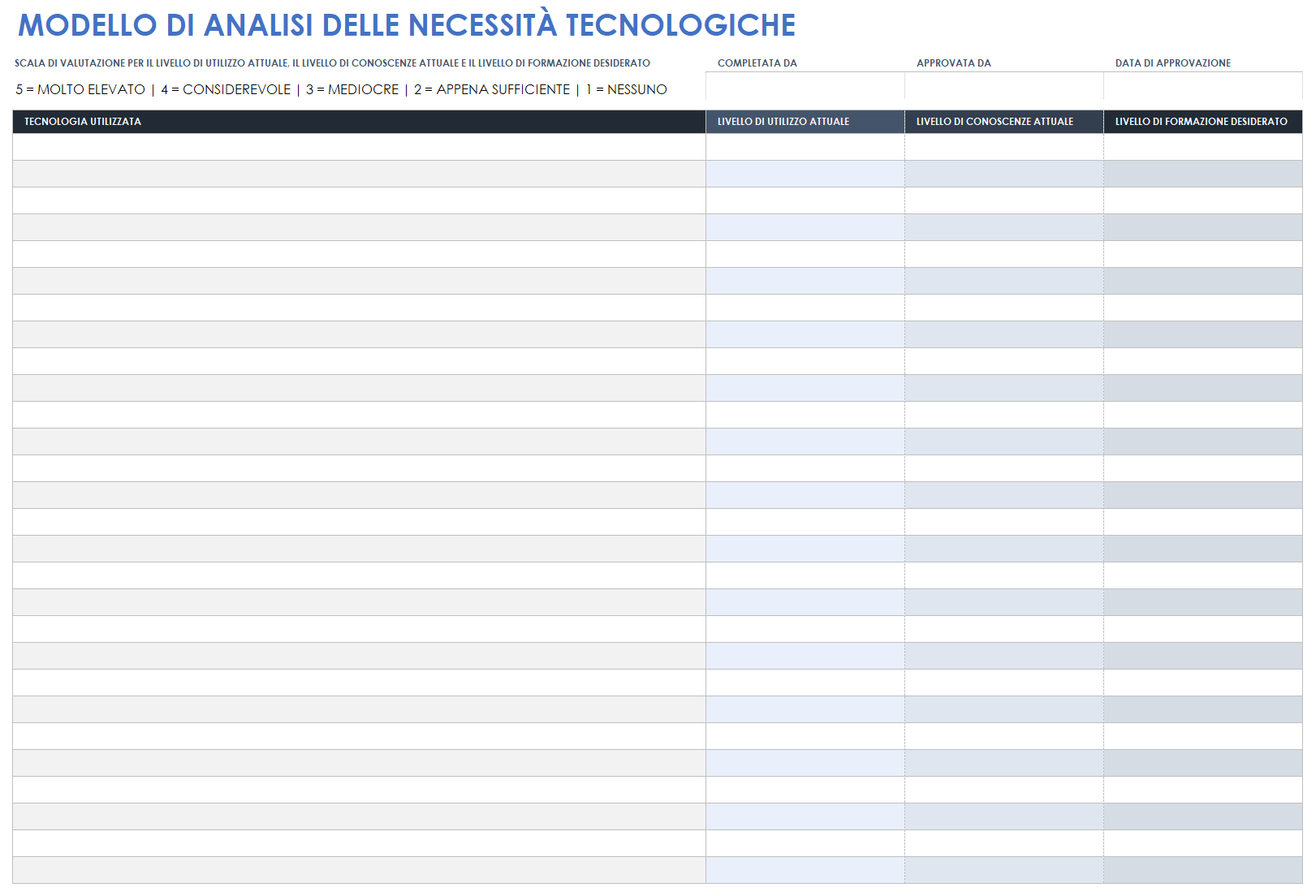The width and height of the screenshot is (1316, 896).
Task: Click the input field under DATA DI APPROVAZIONE
Action: click(x=1203, y=86)
